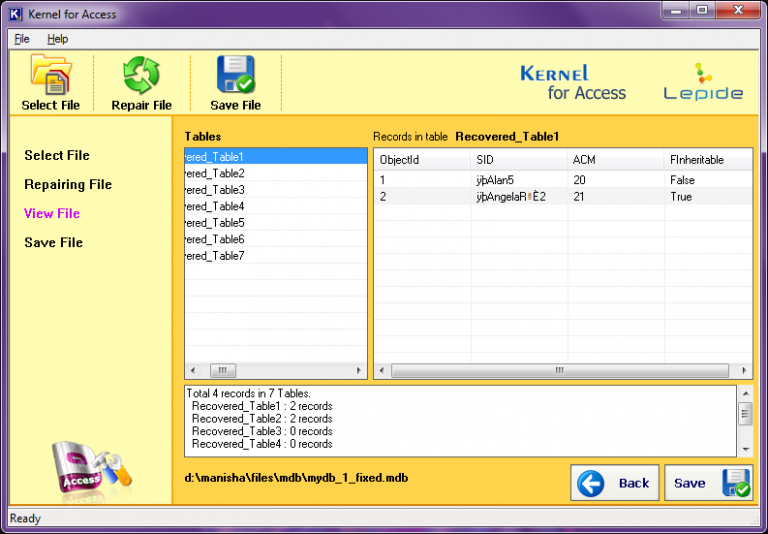Minimize the Kernel for Access window
The width and height of the screenshot is (768, 534).
click(676, 10)
